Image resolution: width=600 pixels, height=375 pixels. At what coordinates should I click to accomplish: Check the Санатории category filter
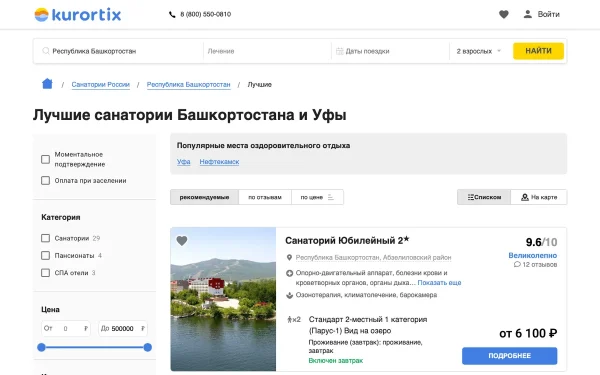(45, 238)
